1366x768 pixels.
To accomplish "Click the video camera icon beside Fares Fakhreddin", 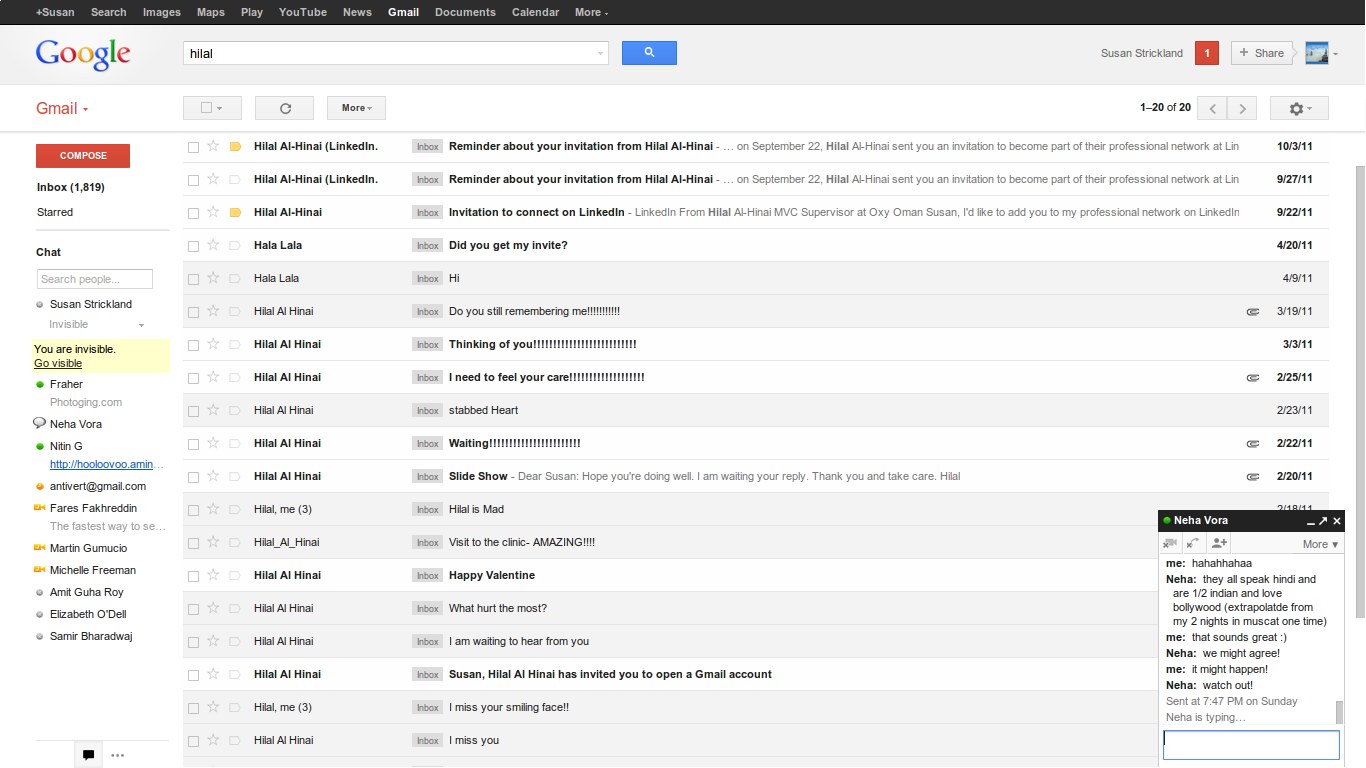I will pyautogui.click(x=39, y=508).
